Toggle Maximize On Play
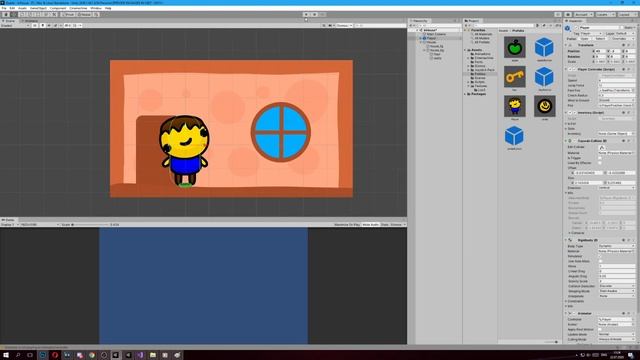The image size is (640, 360). (347, 224)
